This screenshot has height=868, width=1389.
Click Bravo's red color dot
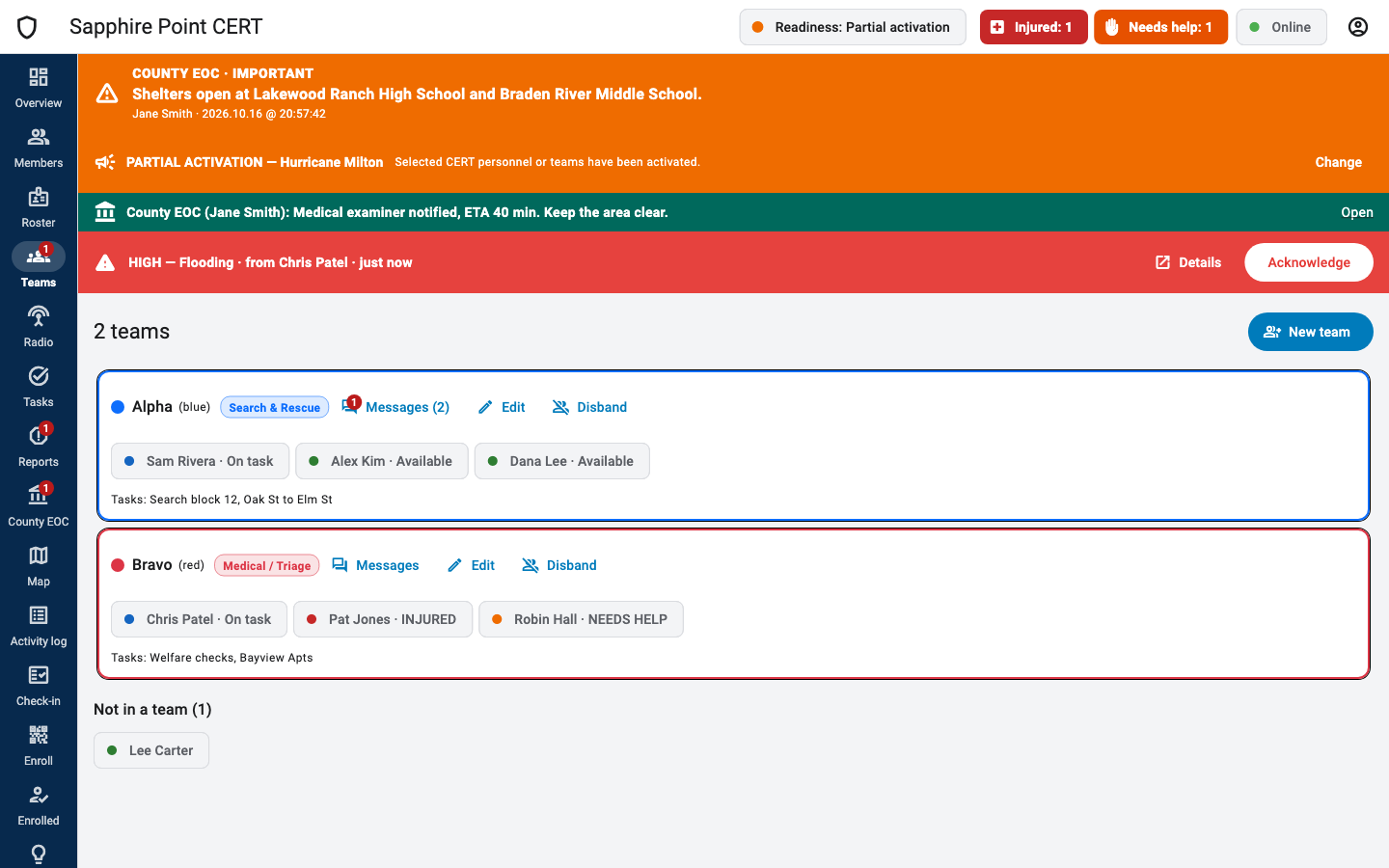pos(118,565)
